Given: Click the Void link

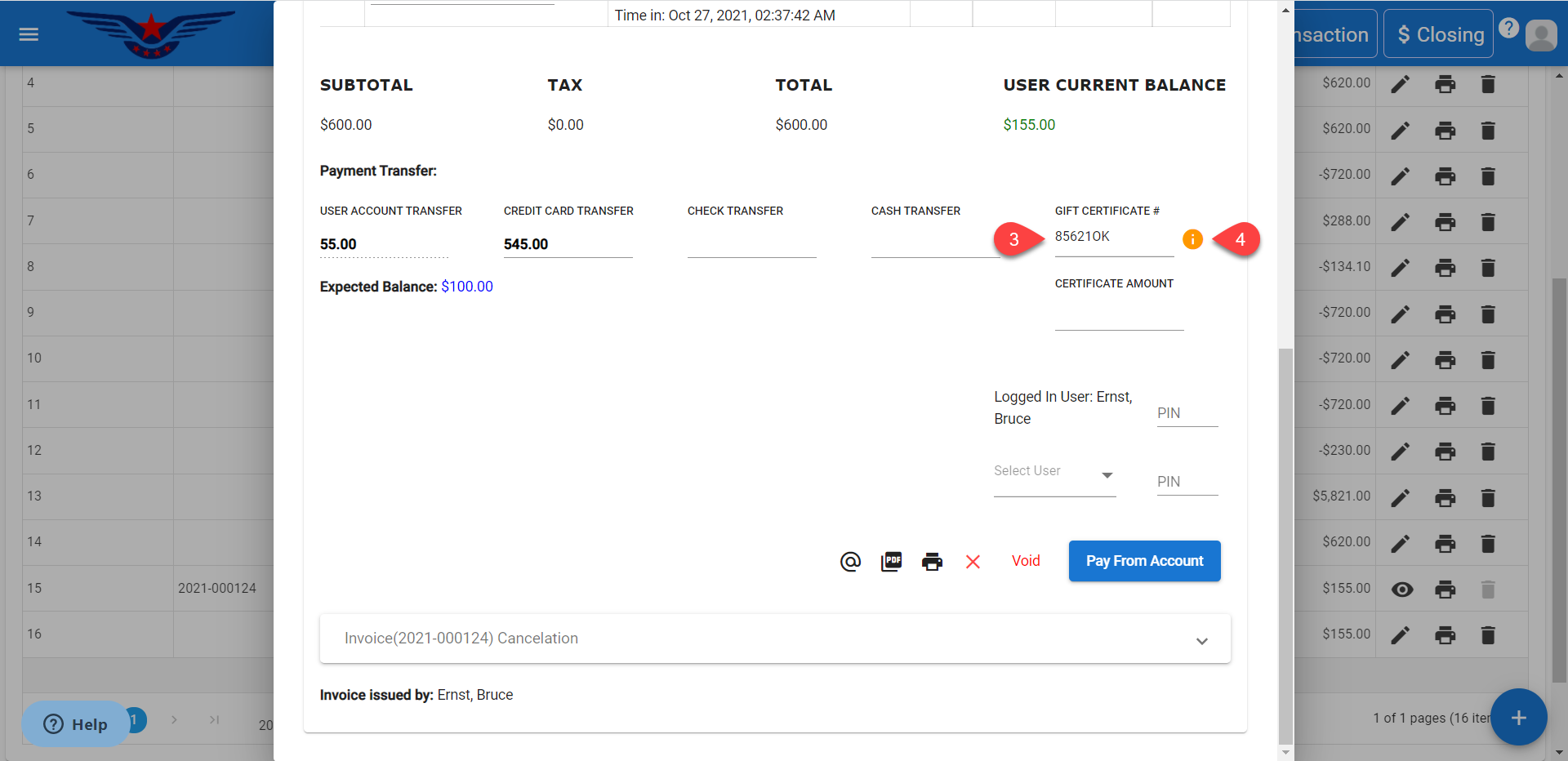Looking at the screenshot, I should point(1026,561).
